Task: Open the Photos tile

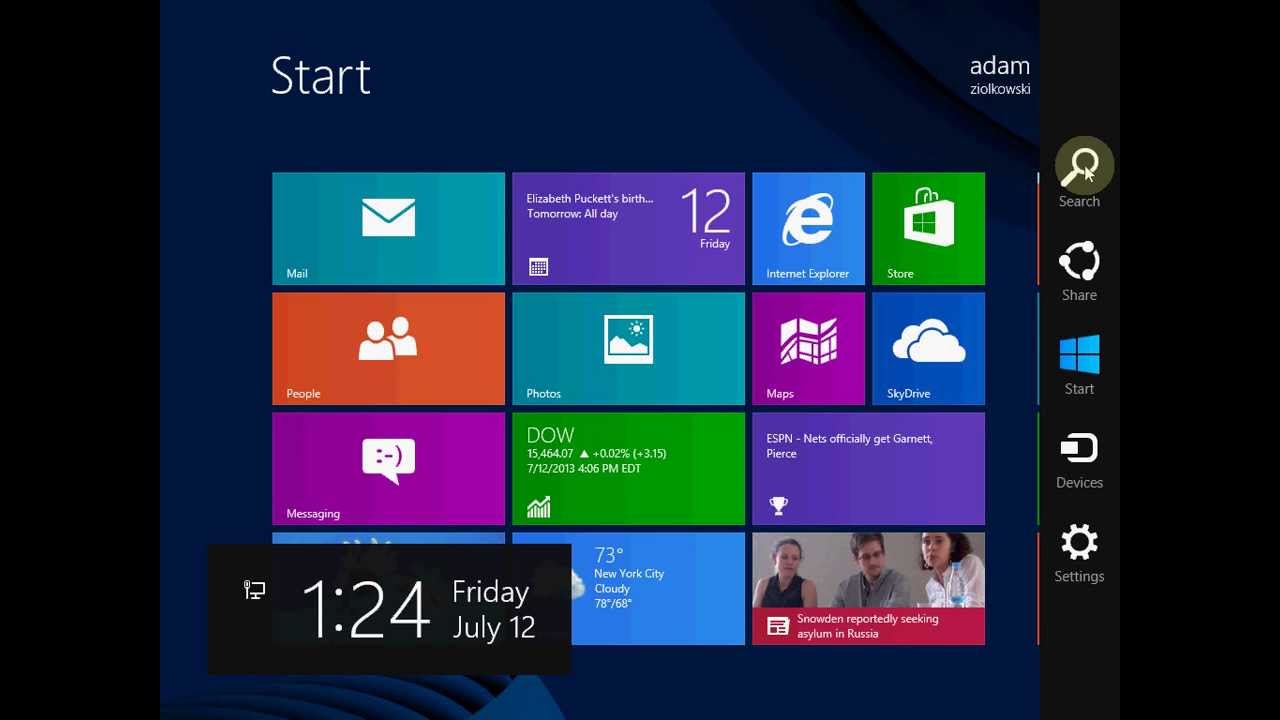Action: point(628,349)
